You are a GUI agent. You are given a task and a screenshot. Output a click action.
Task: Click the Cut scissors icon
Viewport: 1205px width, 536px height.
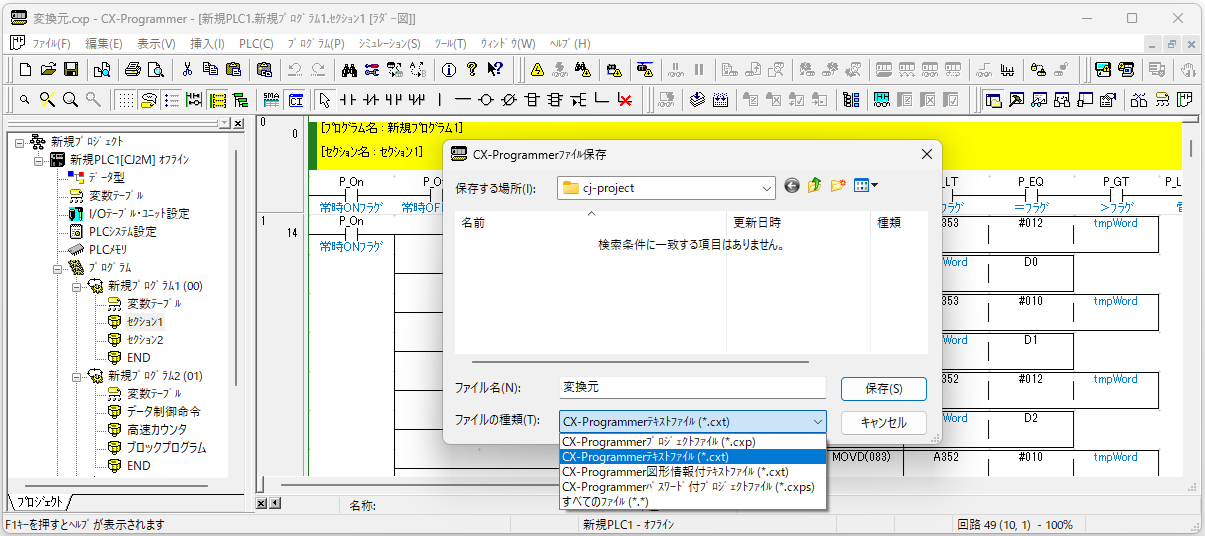[187, 69]
